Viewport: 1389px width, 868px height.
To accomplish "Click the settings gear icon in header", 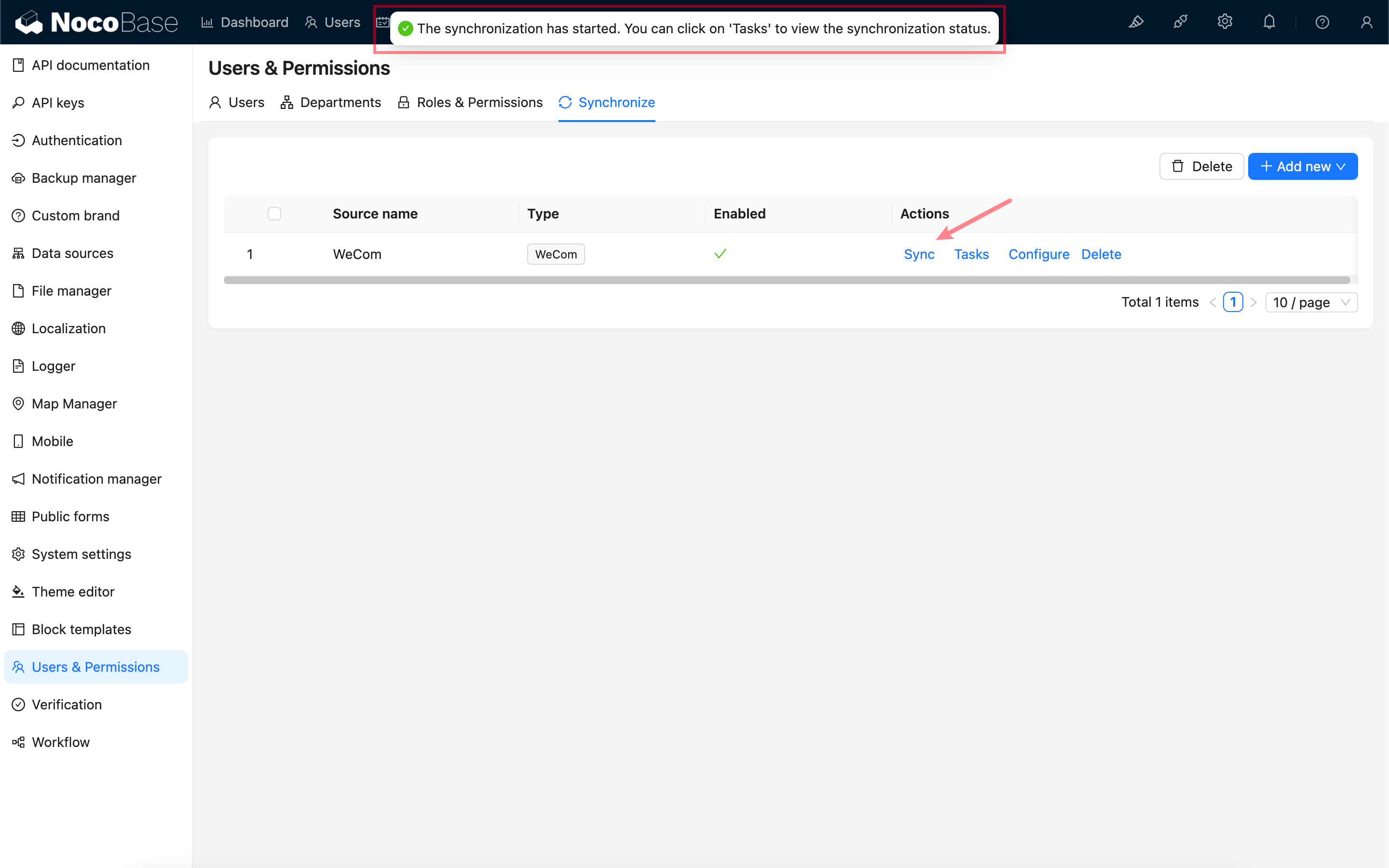I will [1225, 22].
